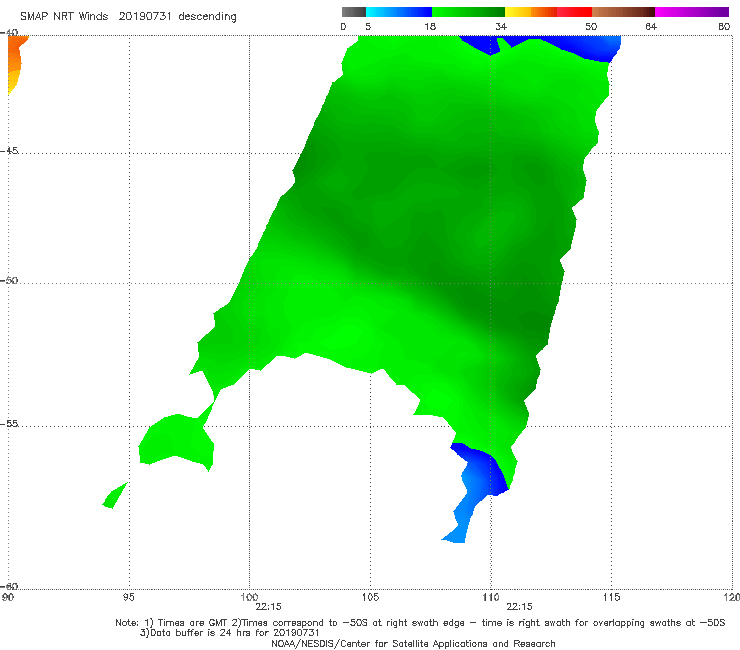Click longitude axis label 105
This screenshot has height=650, width=740.
click(370, 598)
